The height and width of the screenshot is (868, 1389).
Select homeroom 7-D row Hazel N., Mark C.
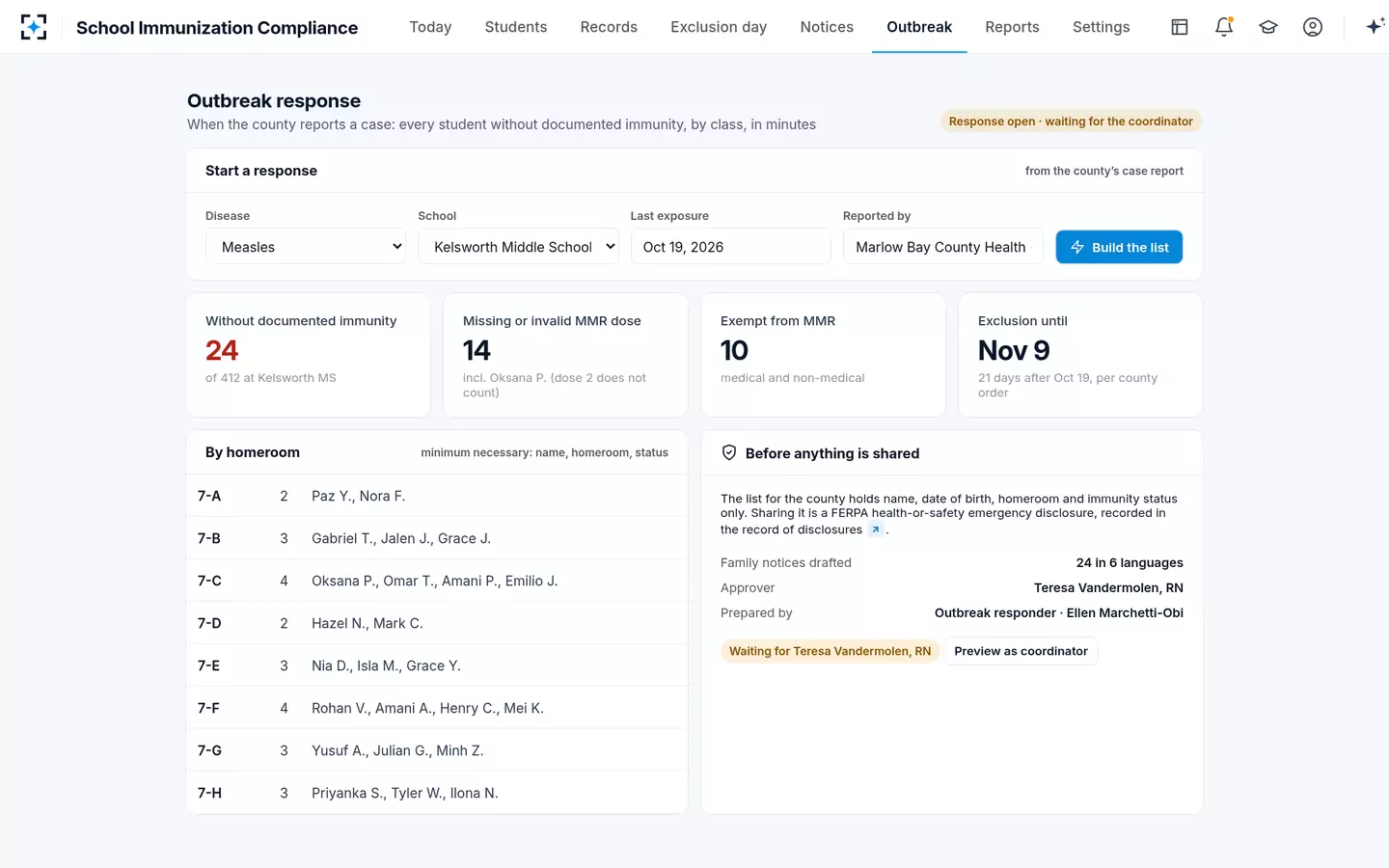click(x=437, y=623)
